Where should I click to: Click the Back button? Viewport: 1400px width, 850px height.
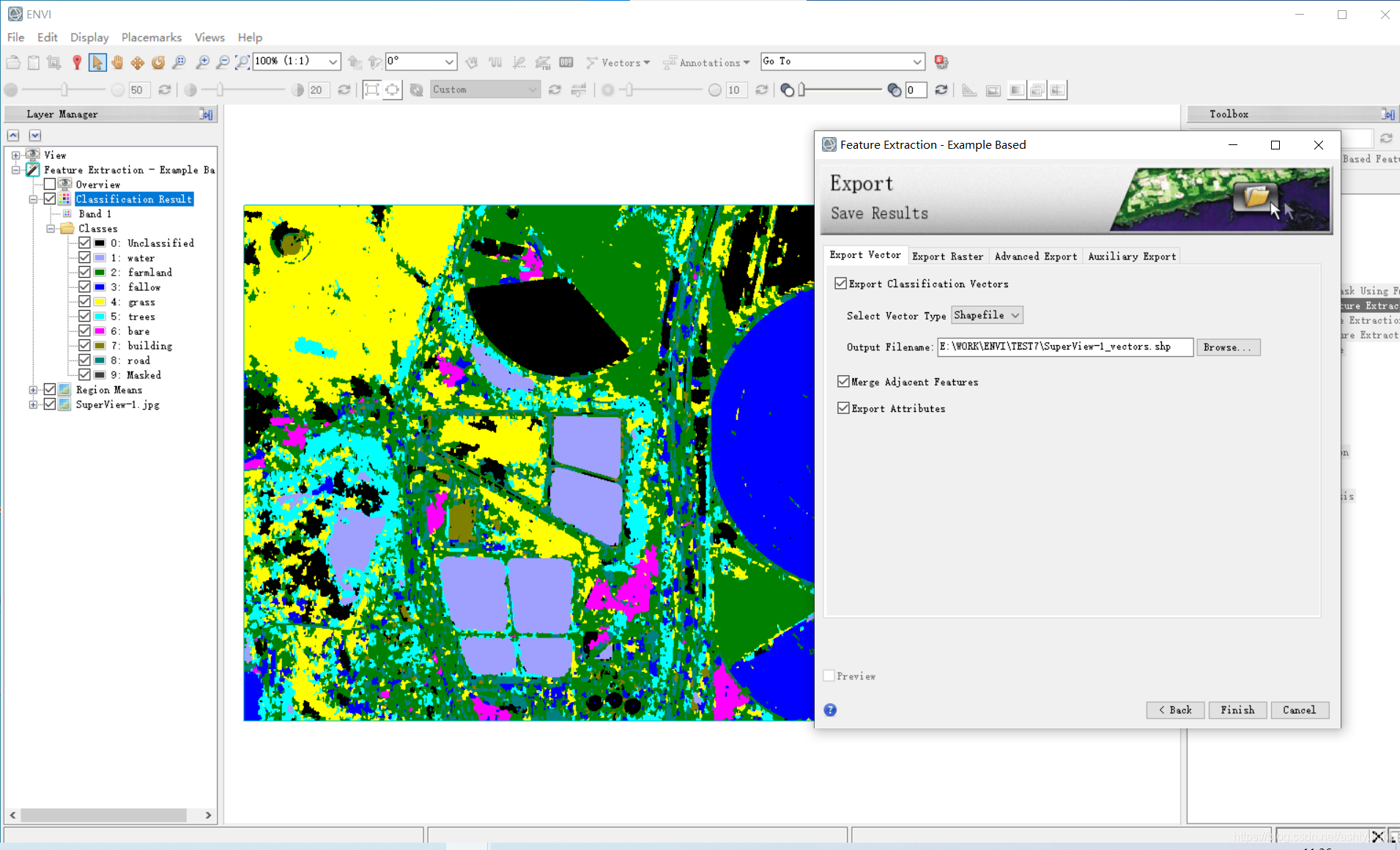pos(1175,709)
